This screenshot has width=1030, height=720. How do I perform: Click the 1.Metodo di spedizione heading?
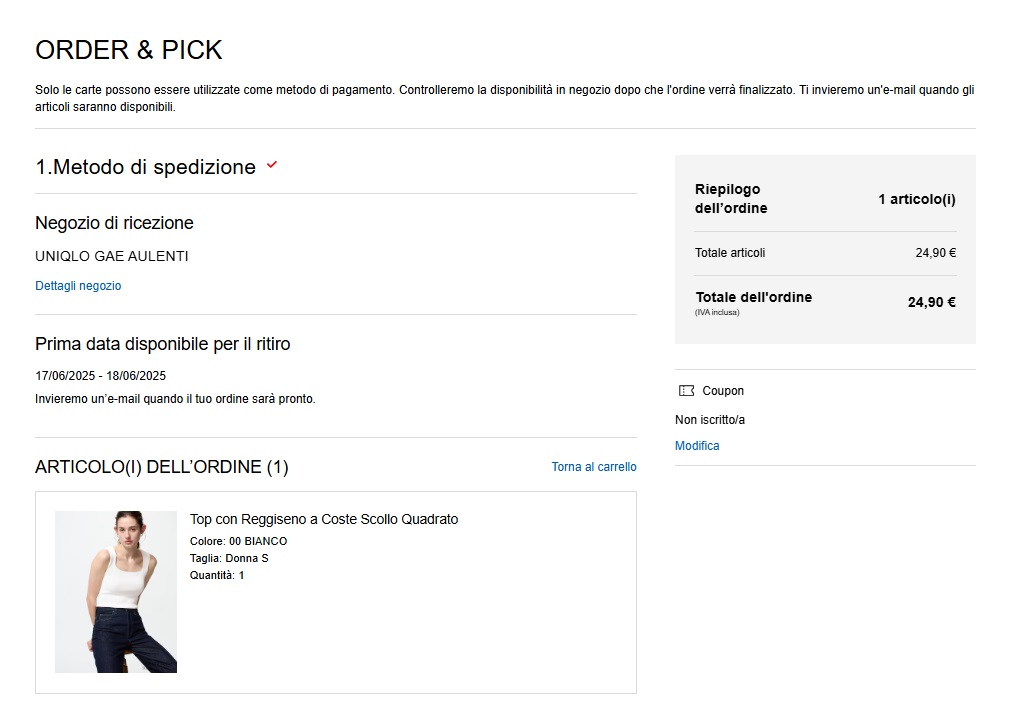point(146,167)
